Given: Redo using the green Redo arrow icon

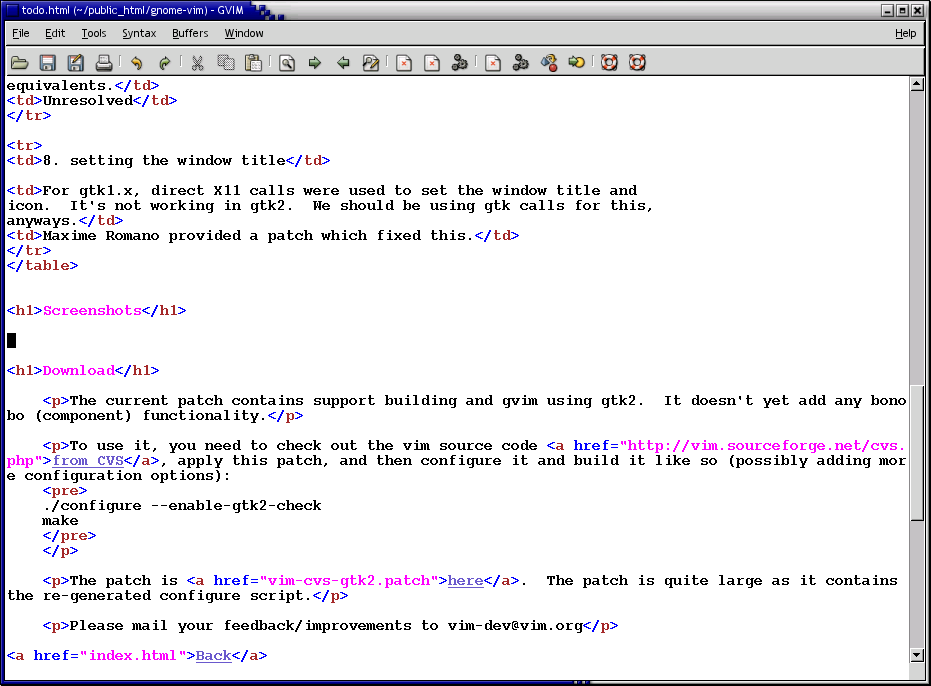Looking at the screenshot, I should (164, 62).
